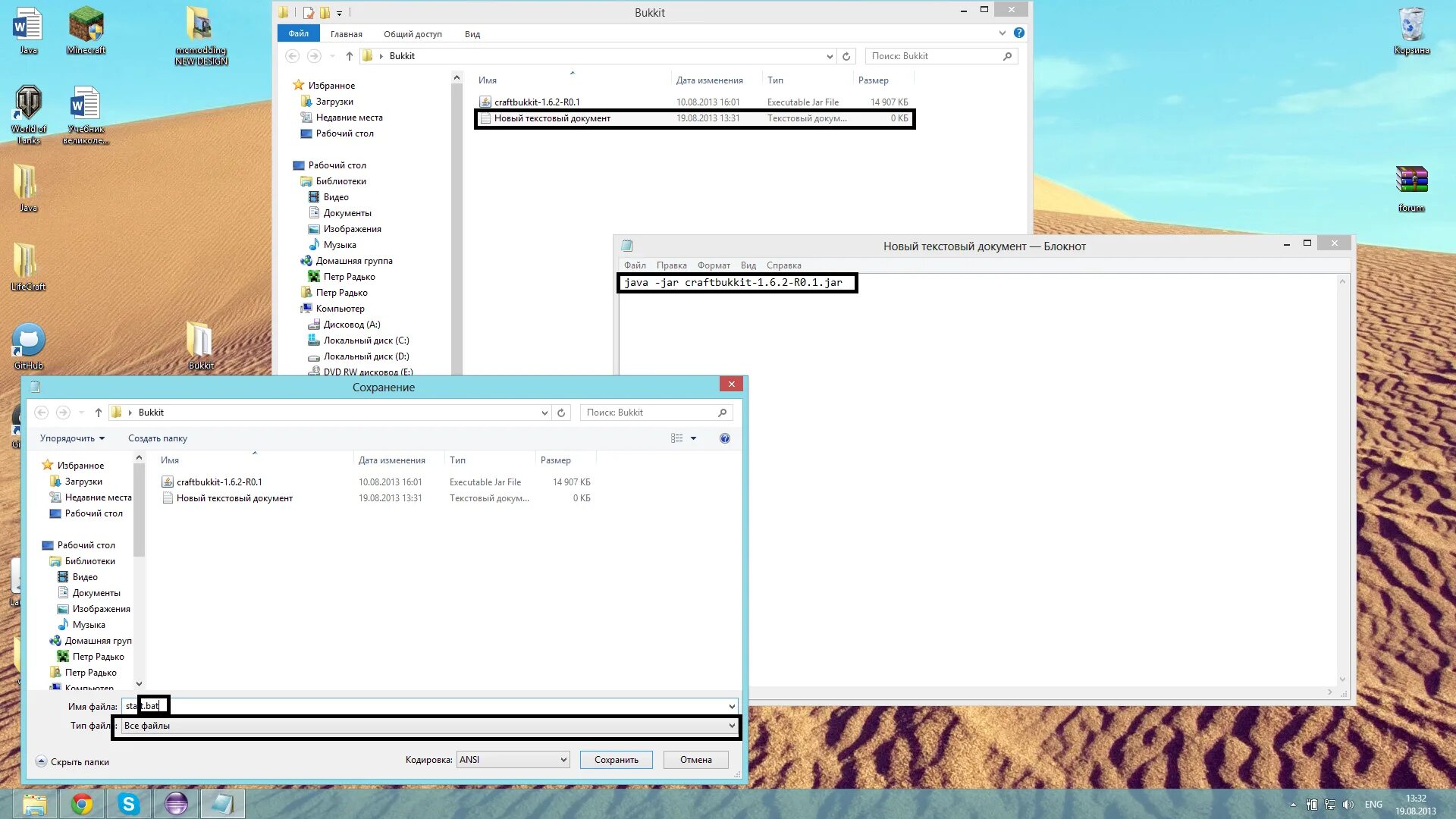Open the Organize dropdown menu
The height and width of the screenshot is (819, 1456).
[x=72, y=438]
